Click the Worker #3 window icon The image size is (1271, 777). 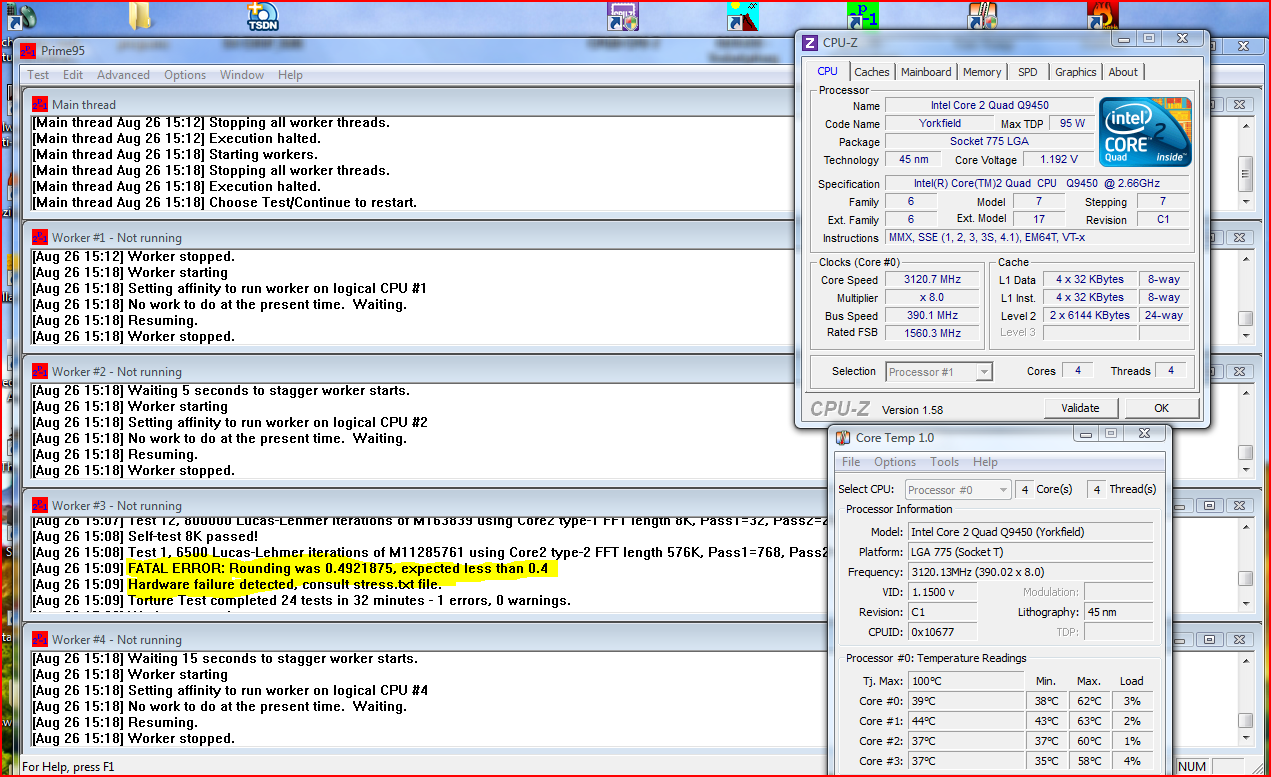40,505
